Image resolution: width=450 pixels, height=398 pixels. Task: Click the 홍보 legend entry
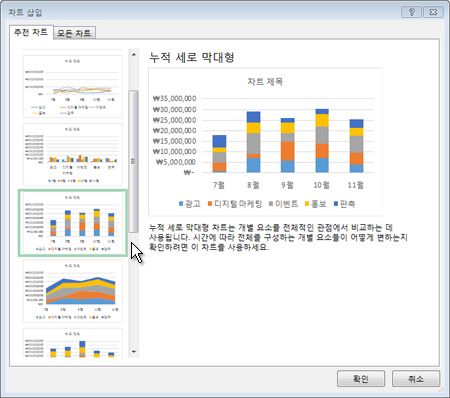click(x=315, y=204)
